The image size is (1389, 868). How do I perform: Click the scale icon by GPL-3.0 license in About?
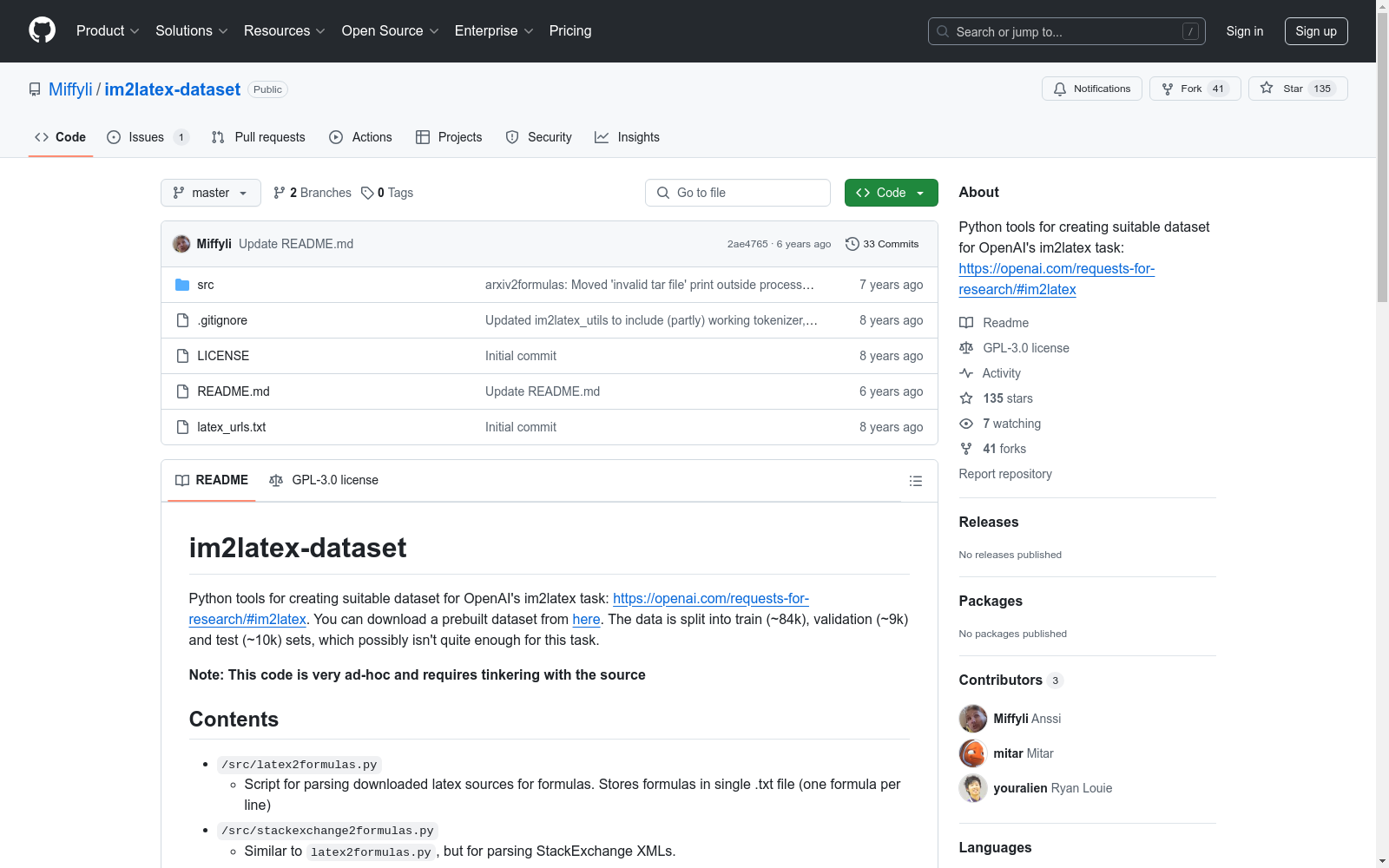pos(966,348)
